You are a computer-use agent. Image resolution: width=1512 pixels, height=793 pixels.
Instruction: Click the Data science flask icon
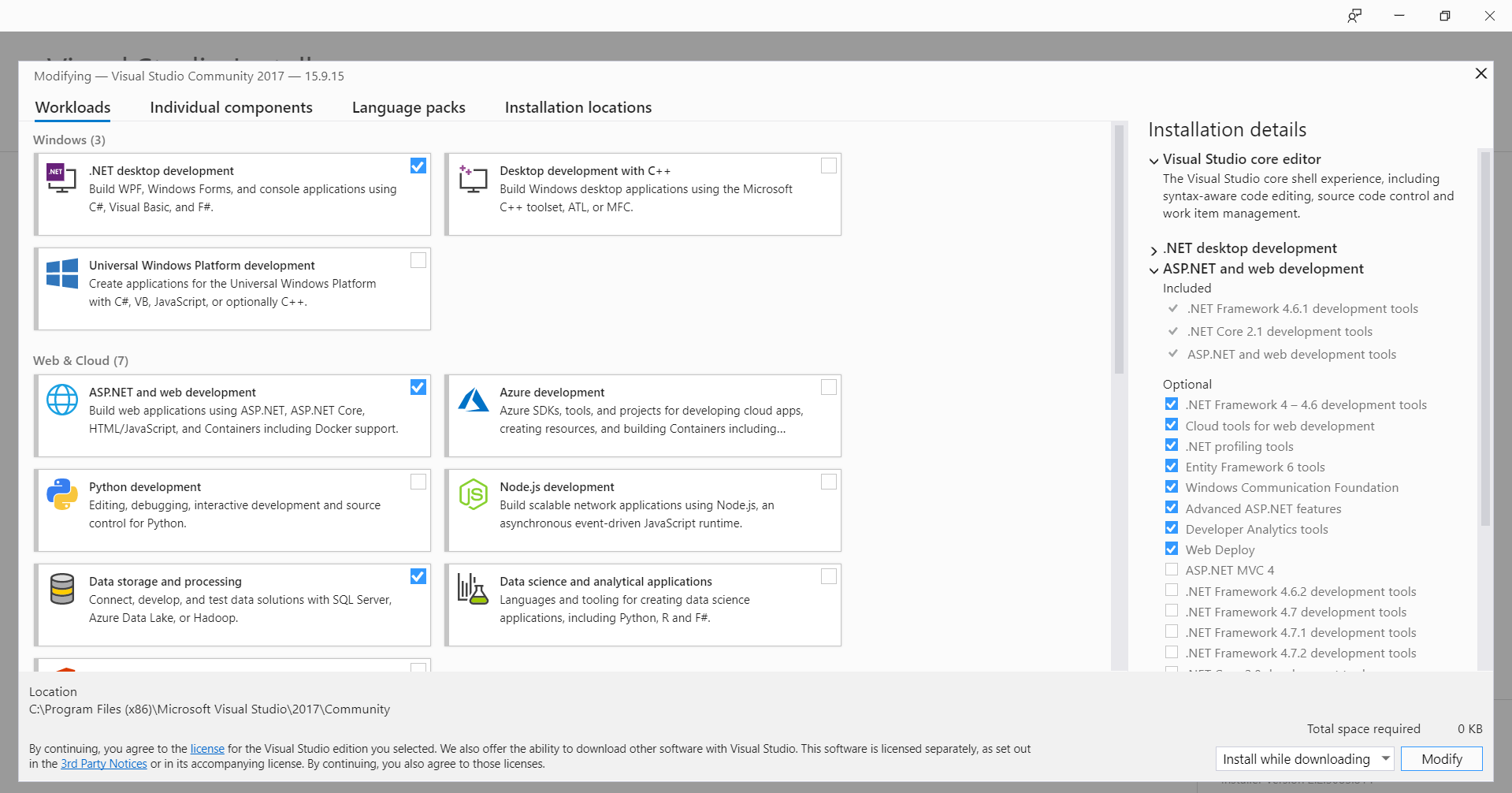[x=473, y=589]
